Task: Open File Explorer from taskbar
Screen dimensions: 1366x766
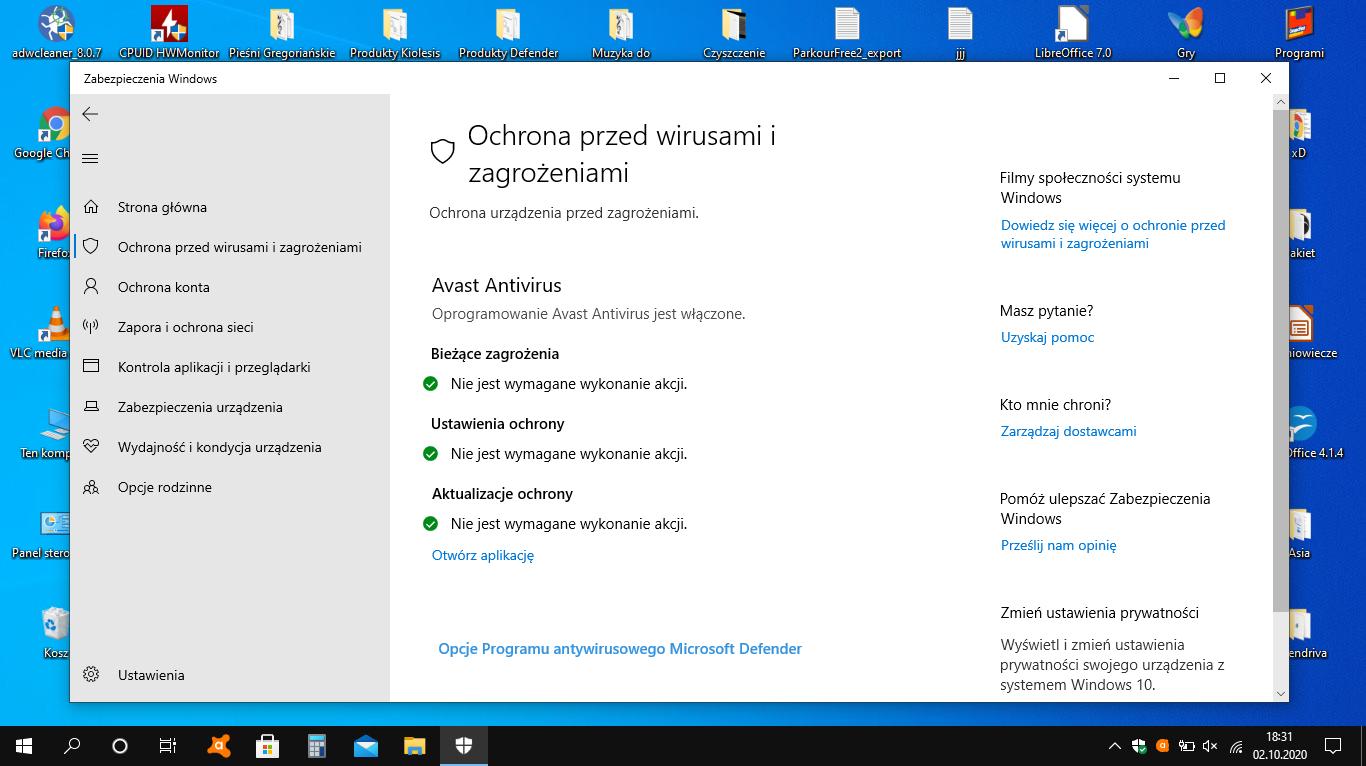Action: point(415,746)
